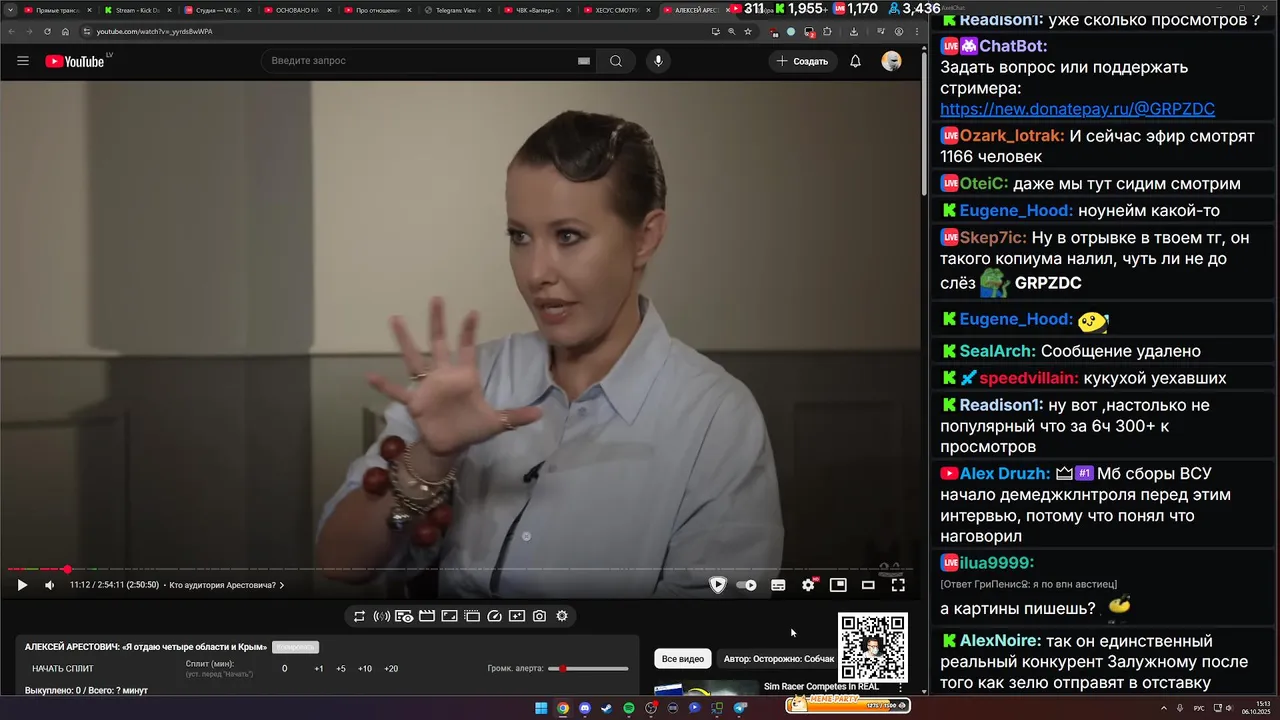Switch to Студия — VK browser tab
This screenshot has width=1280, height=720.
pyautogui.click(x=216, y=10)
